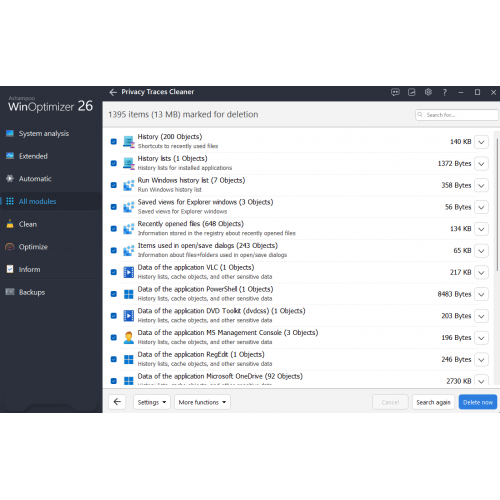Uncheck Recently opened files (648 Objects) checkbox

[114, 229]
